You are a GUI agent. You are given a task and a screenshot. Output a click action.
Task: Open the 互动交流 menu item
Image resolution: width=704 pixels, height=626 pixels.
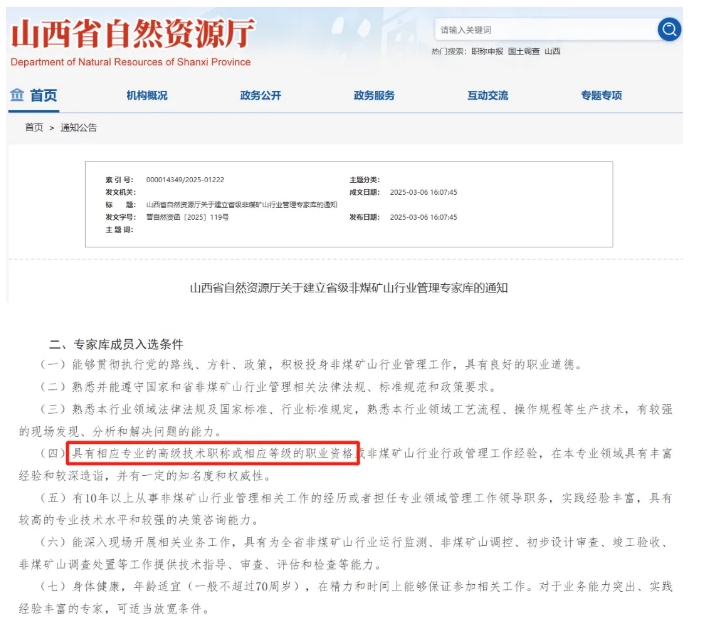[487, 96]
